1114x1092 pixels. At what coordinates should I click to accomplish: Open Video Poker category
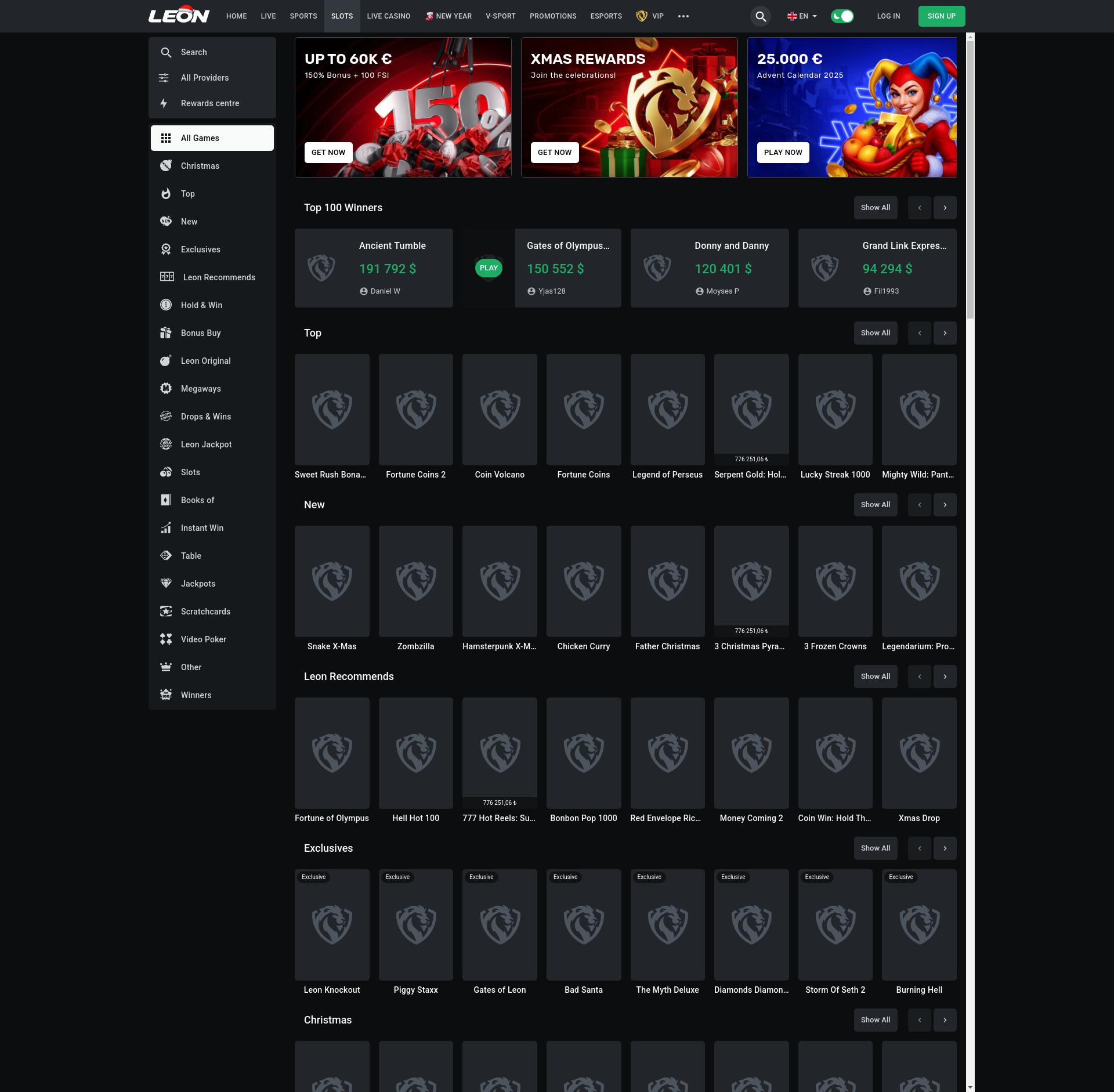click(x=203, y=639)
